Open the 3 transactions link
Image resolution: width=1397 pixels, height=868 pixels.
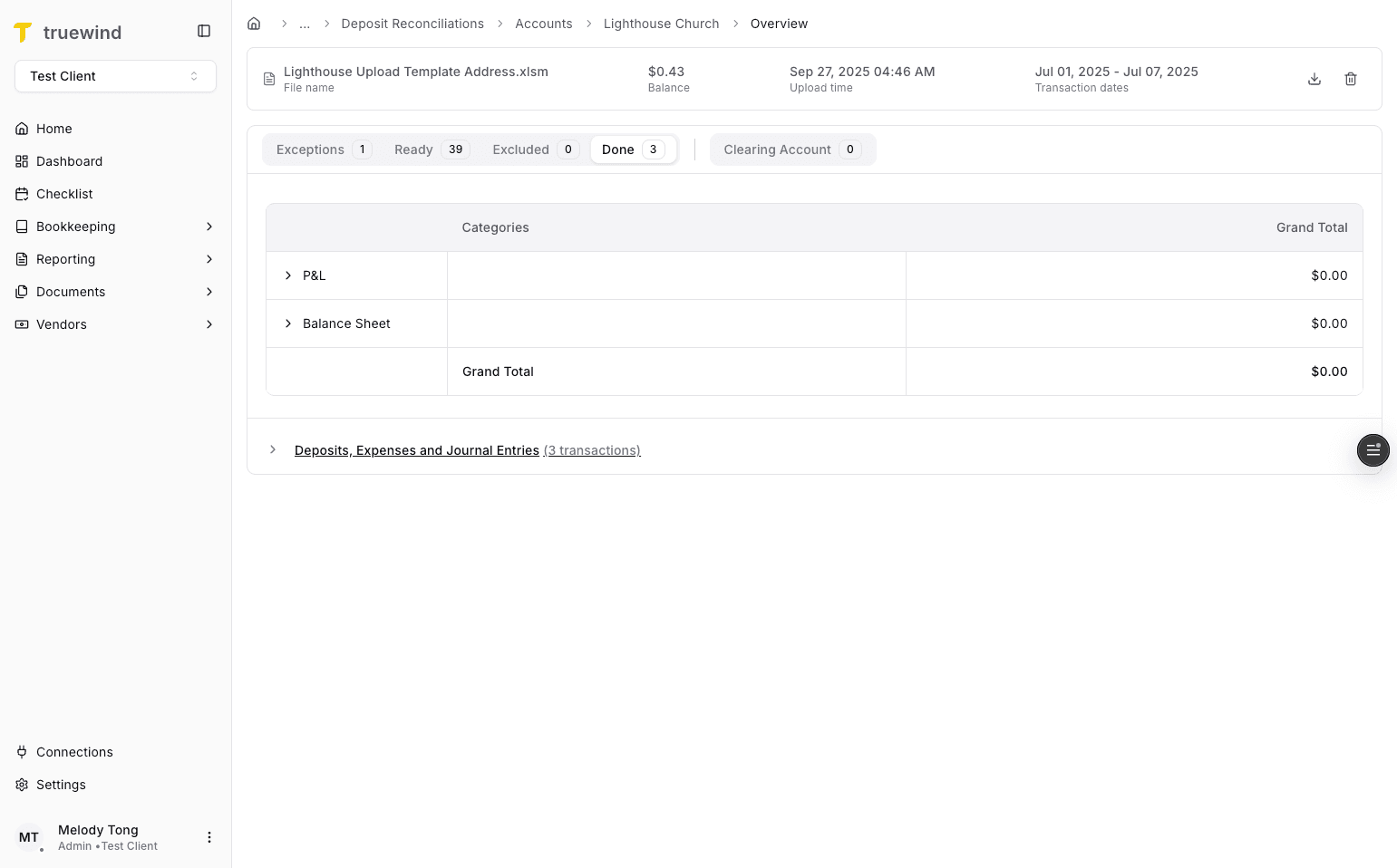coord(591,449)
